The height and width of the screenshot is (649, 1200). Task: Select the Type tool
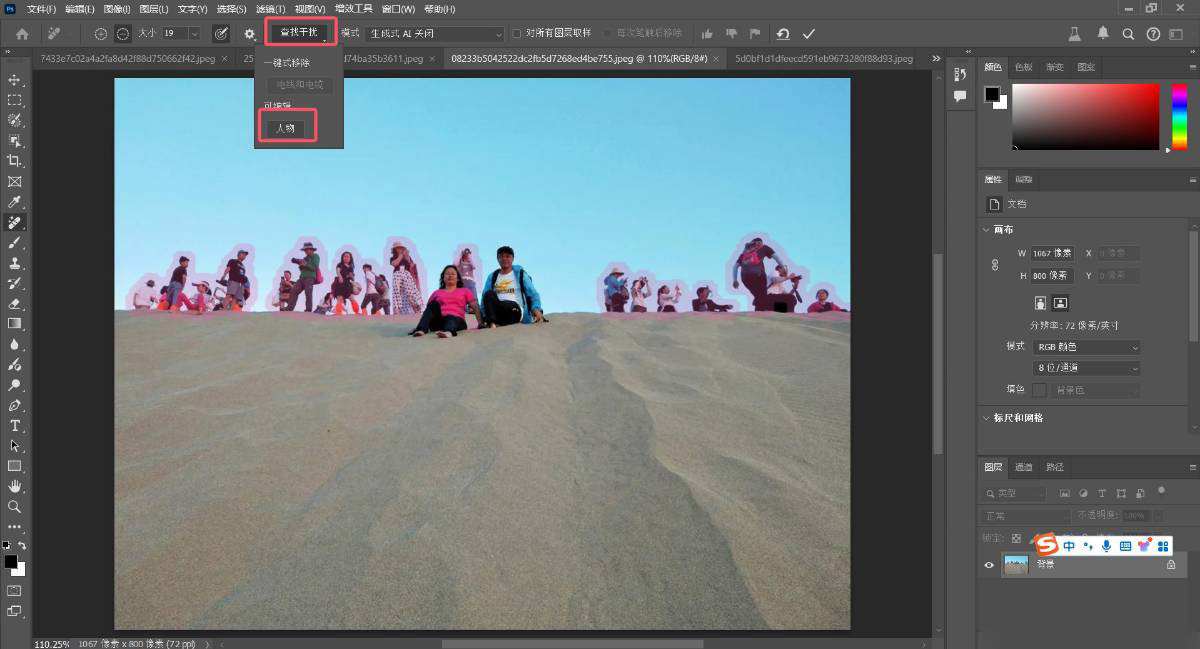click(14, 426)
